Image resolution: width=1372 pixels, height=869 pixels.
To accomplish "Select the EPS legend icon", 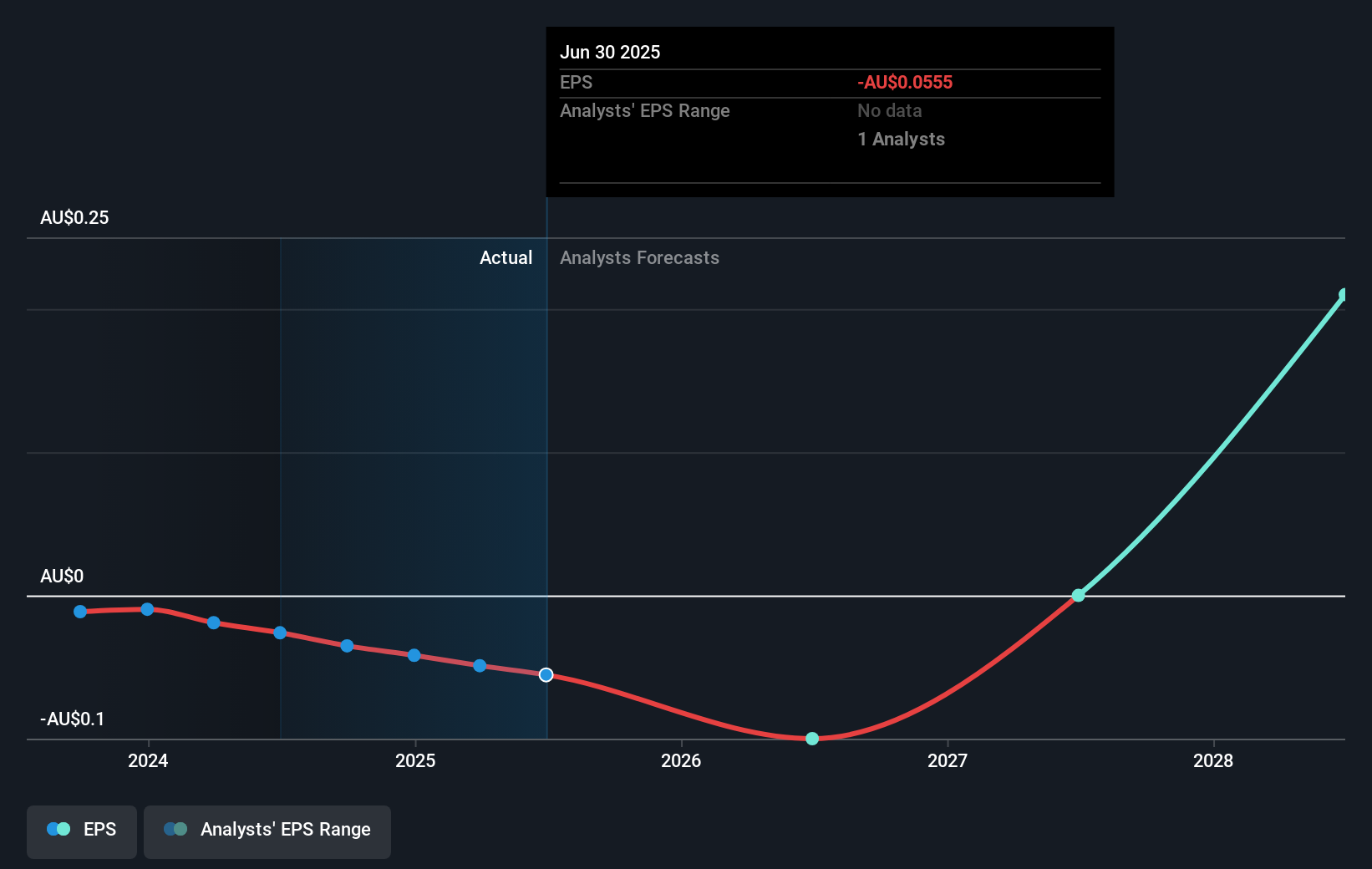I will coord(58,828).
